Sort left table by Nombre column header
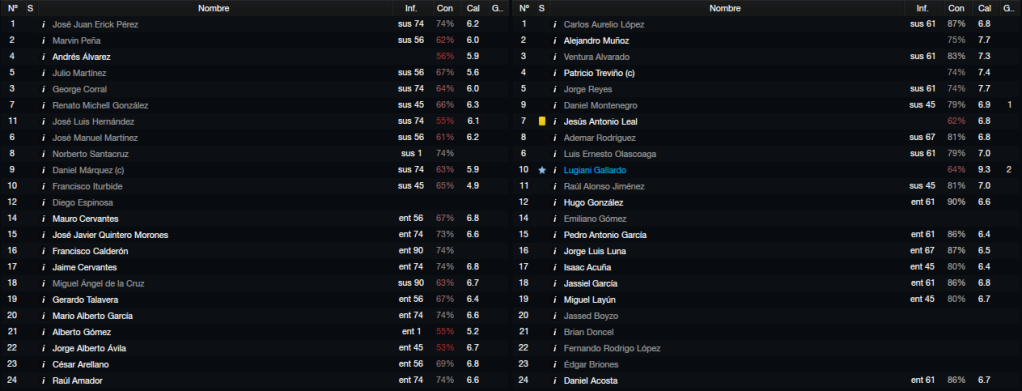Image resolution: width=1022 pixels, height=391 pixels. (214, 8)
